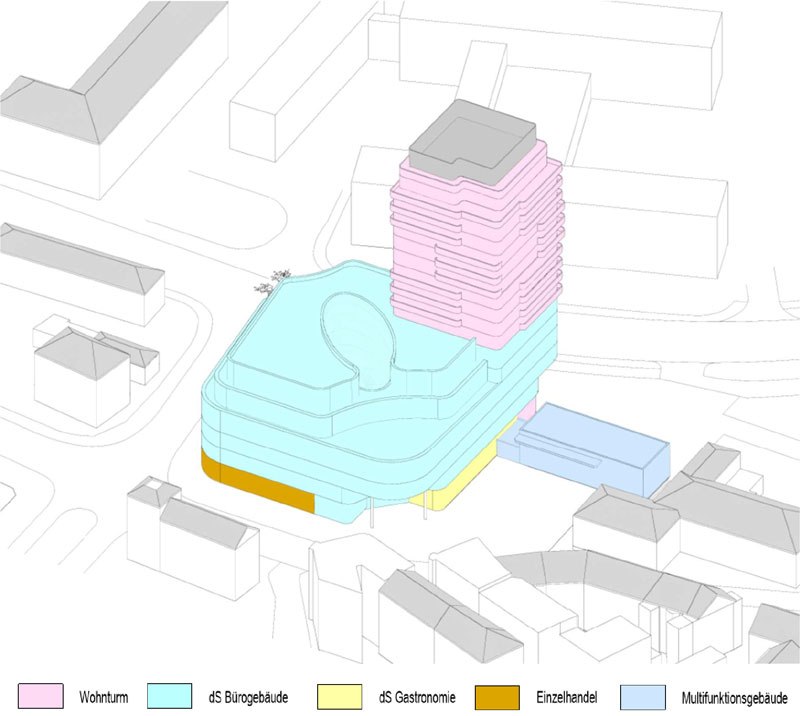The width and height of the screenshot is (800, 716).
Task: Click the pink Wohnturm legend swatch
Action: (40, 695)
